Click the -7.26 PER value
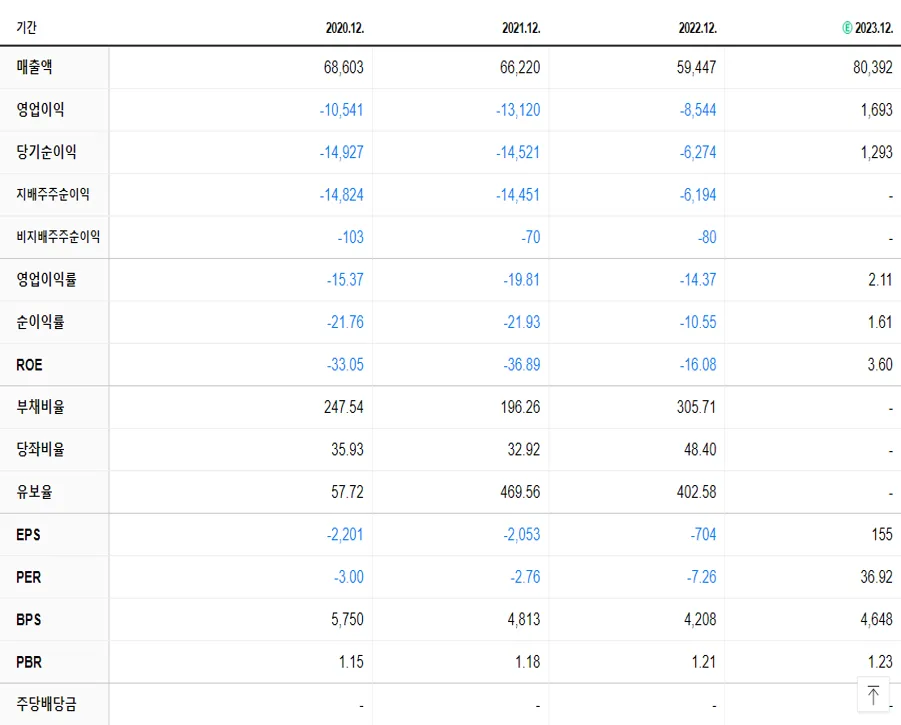Screen dimensions: 901x725 pyautogui.click(x=702, y=577)
